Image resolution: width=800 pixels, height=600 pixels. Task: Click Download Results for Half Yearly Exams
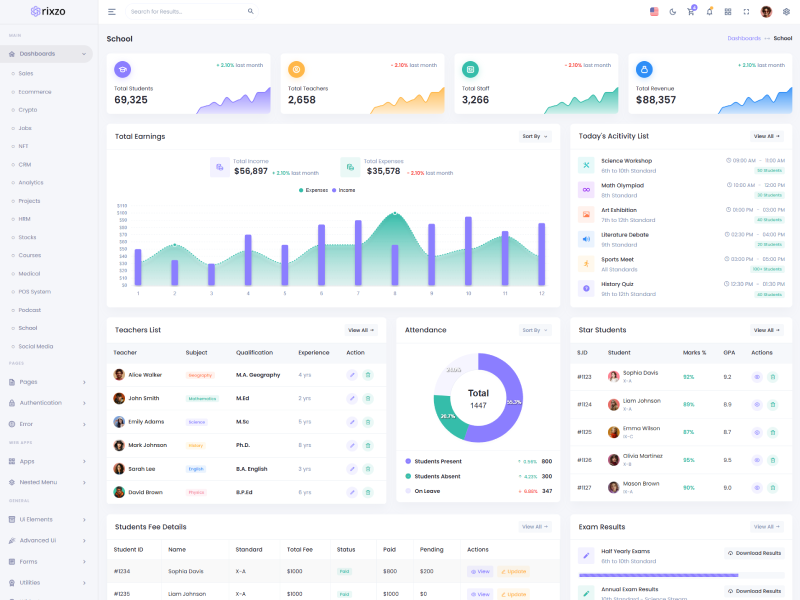point(754,553)
